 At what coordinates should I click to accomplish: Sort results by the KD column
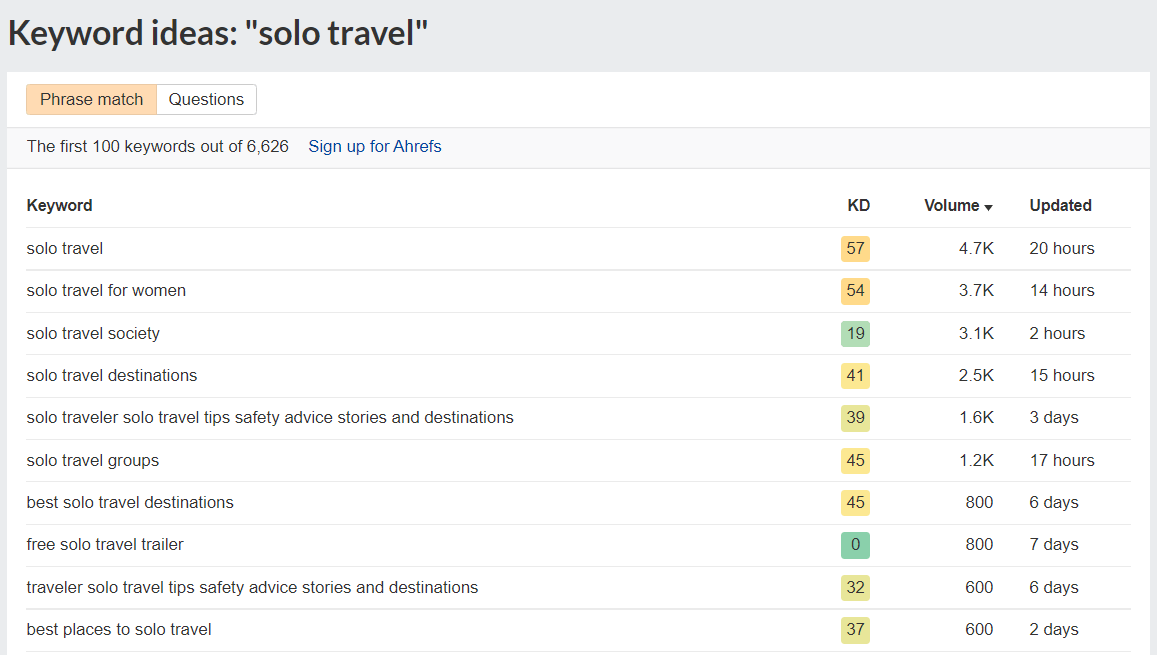pyautogui.click(x=858, y=205)
